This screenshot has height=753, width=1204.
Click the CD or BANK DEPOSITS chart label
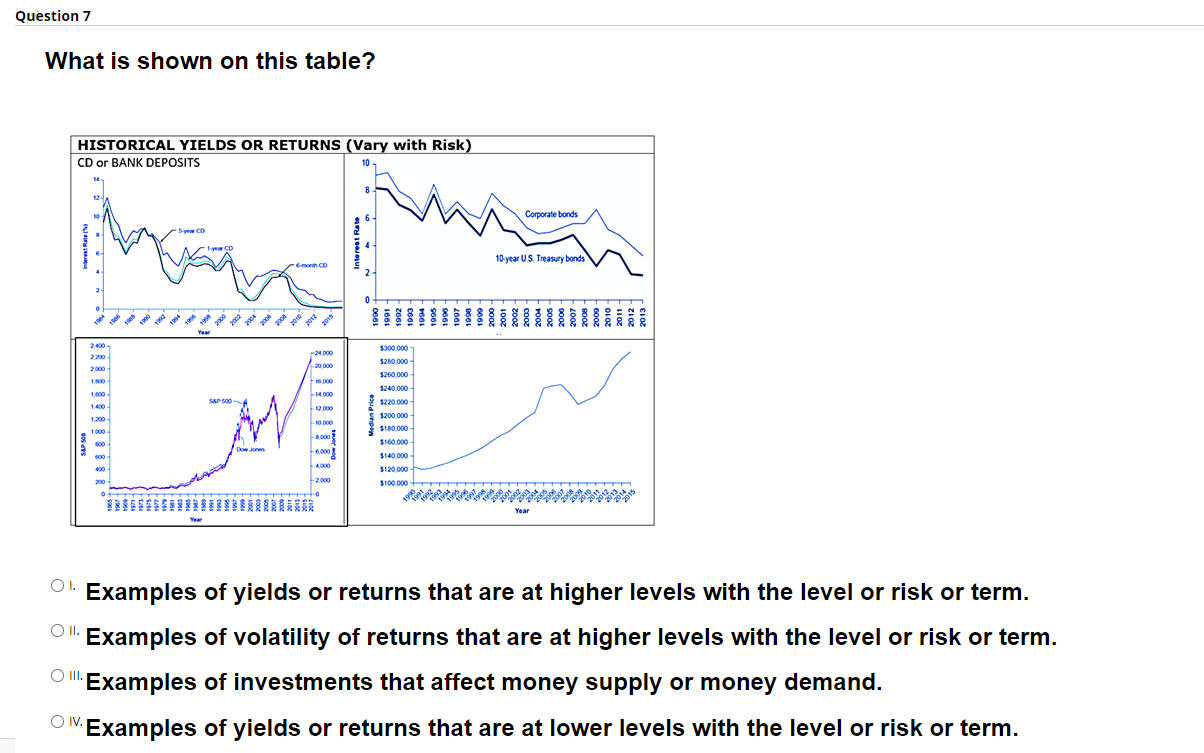[137, 162]
